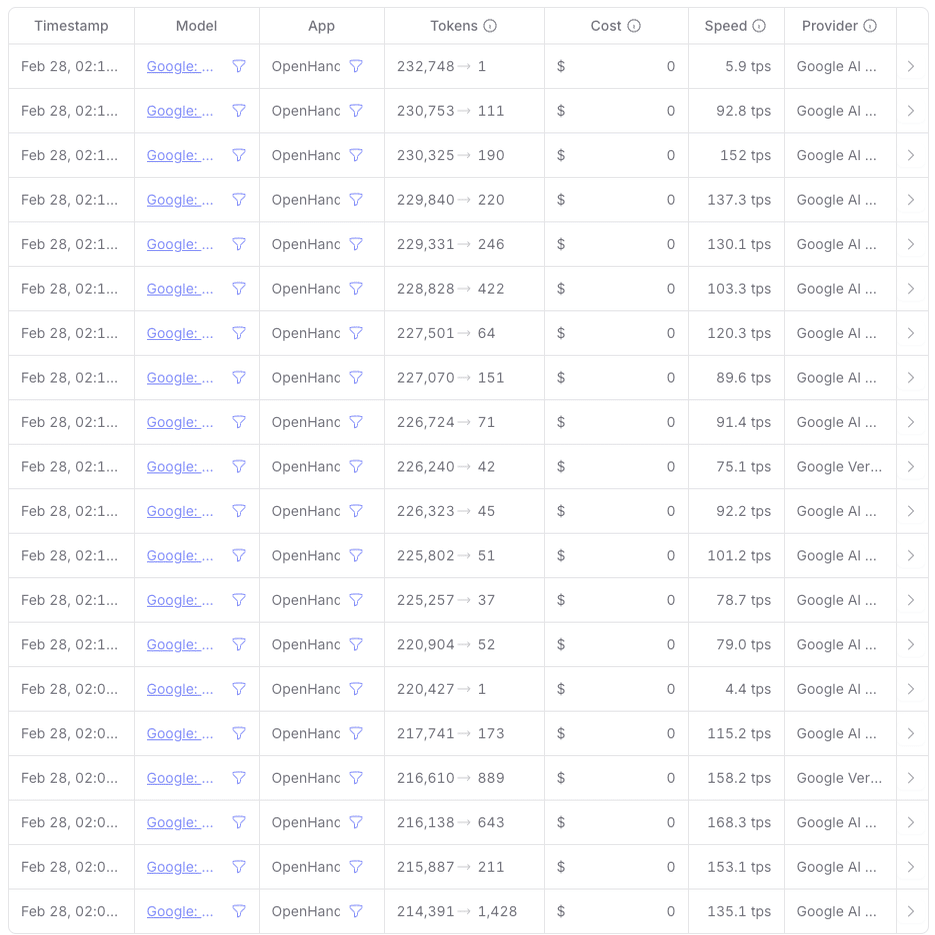
Task: Filter by app in the 232,748 tokens row
Action: (x=356, y=66)
